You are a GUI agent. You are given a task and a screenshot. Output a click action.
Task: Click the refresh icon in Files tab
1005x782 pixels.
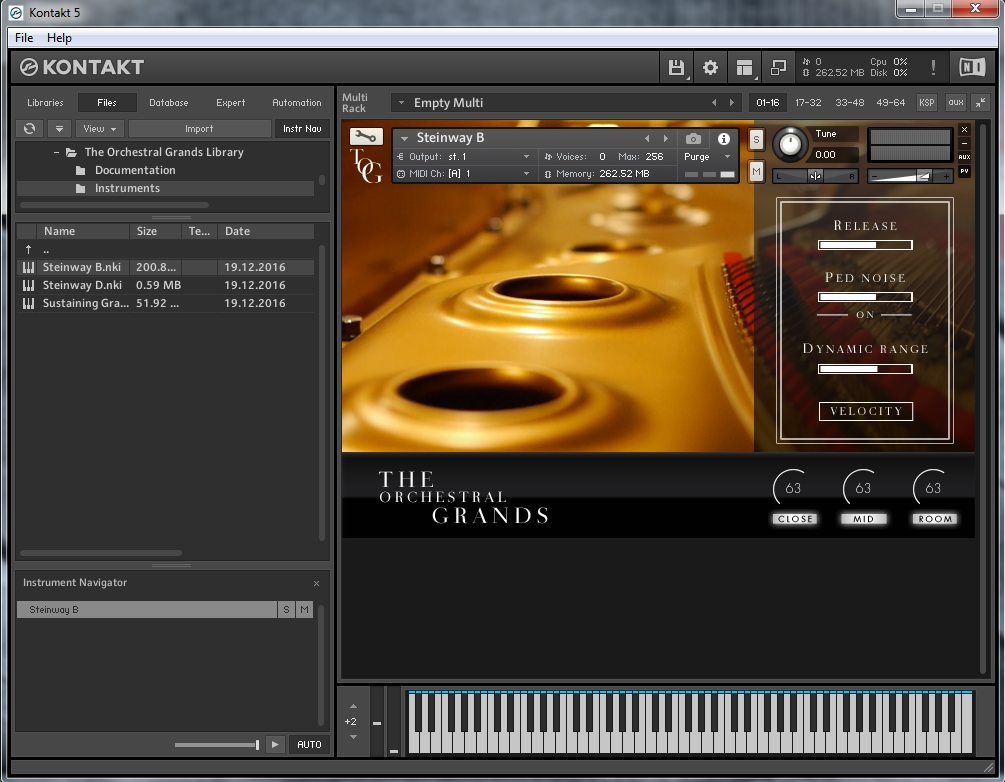[29, 128]
